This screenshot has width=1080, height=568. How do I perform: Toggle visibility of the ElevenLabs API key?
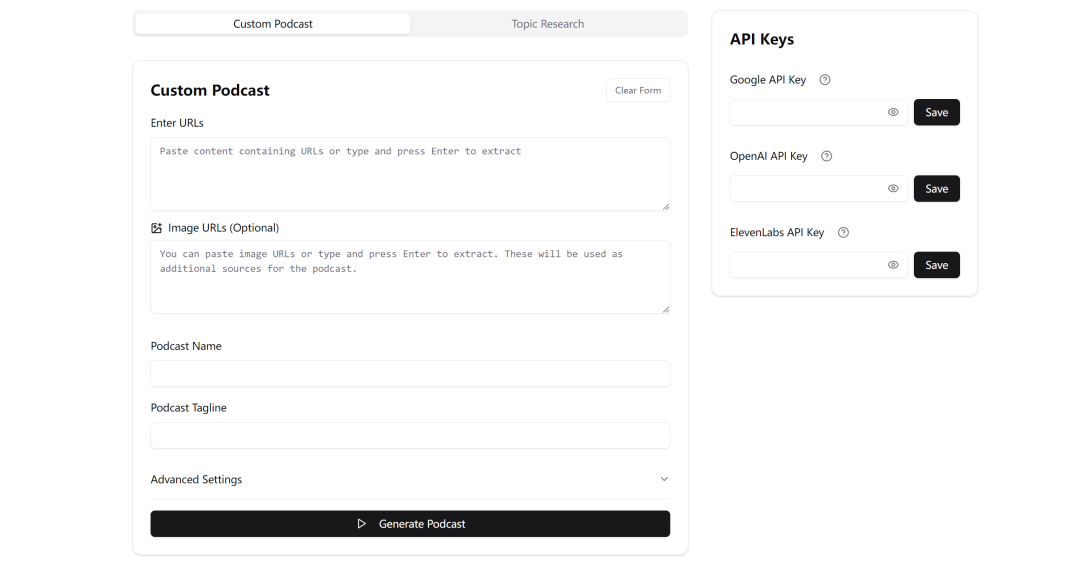[x=893, y=265]
